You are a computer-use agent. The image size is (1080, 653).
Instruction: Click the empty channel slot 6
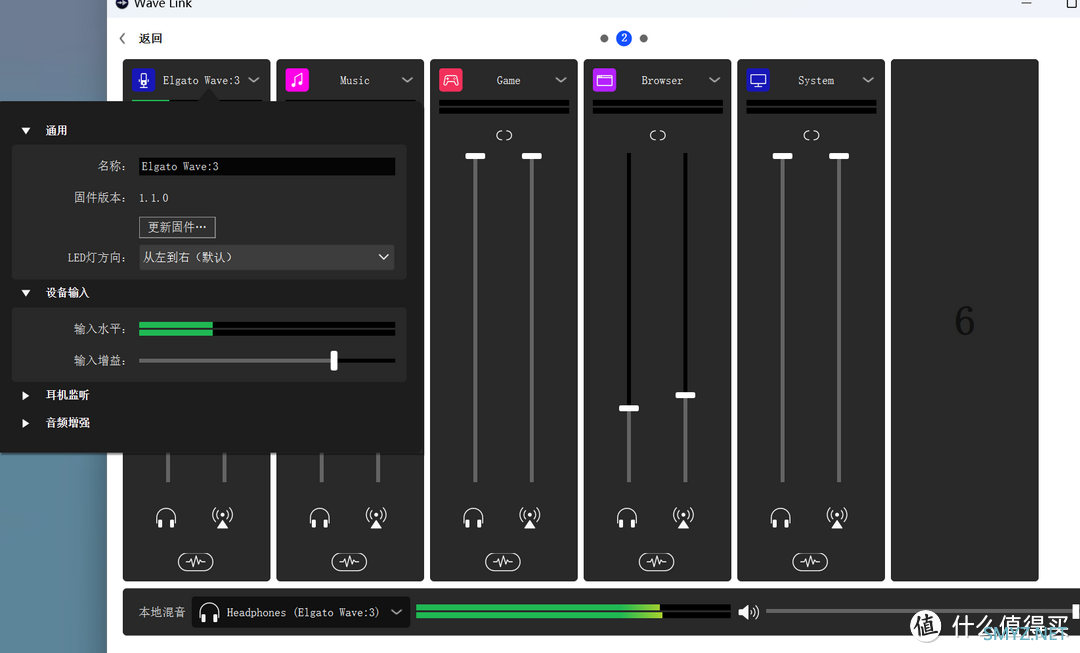click(x=964, y=320)
